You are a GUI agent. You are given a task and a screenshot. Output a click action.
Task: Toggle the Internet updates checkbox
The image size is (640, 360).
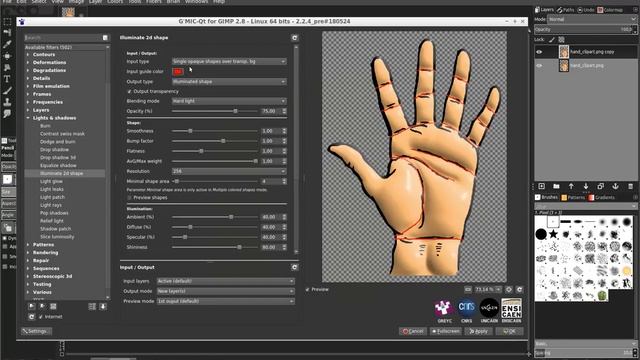40,317
